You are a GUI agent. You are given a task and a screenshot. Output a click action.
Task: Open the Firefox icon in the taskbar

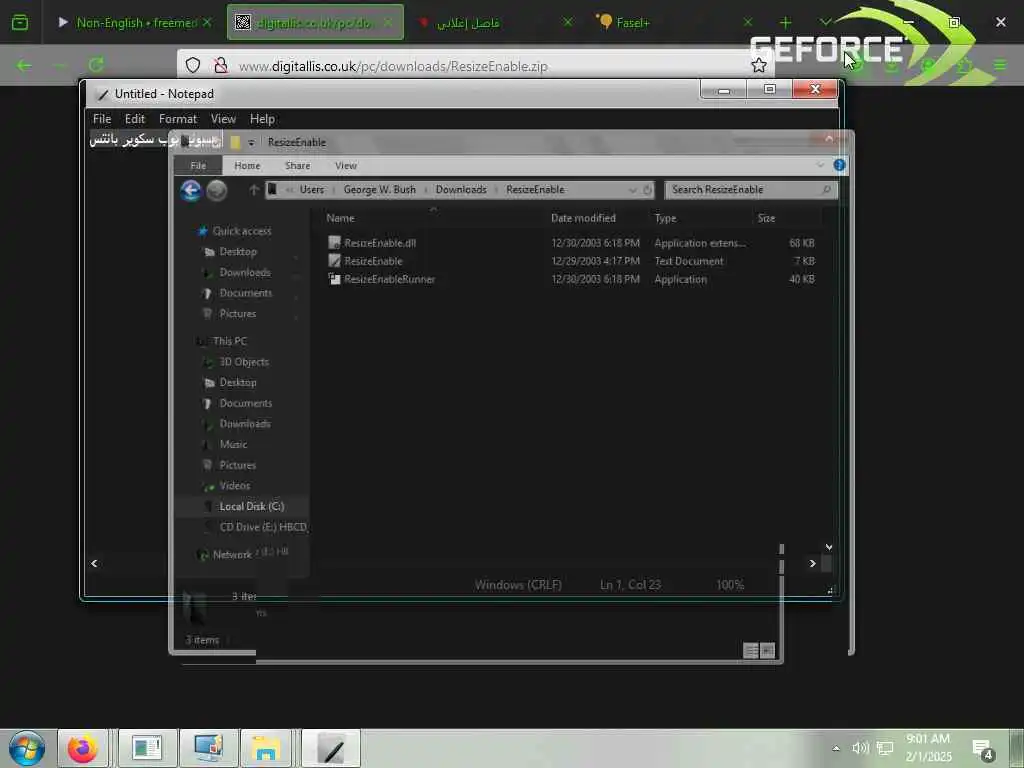coord(83,748)
